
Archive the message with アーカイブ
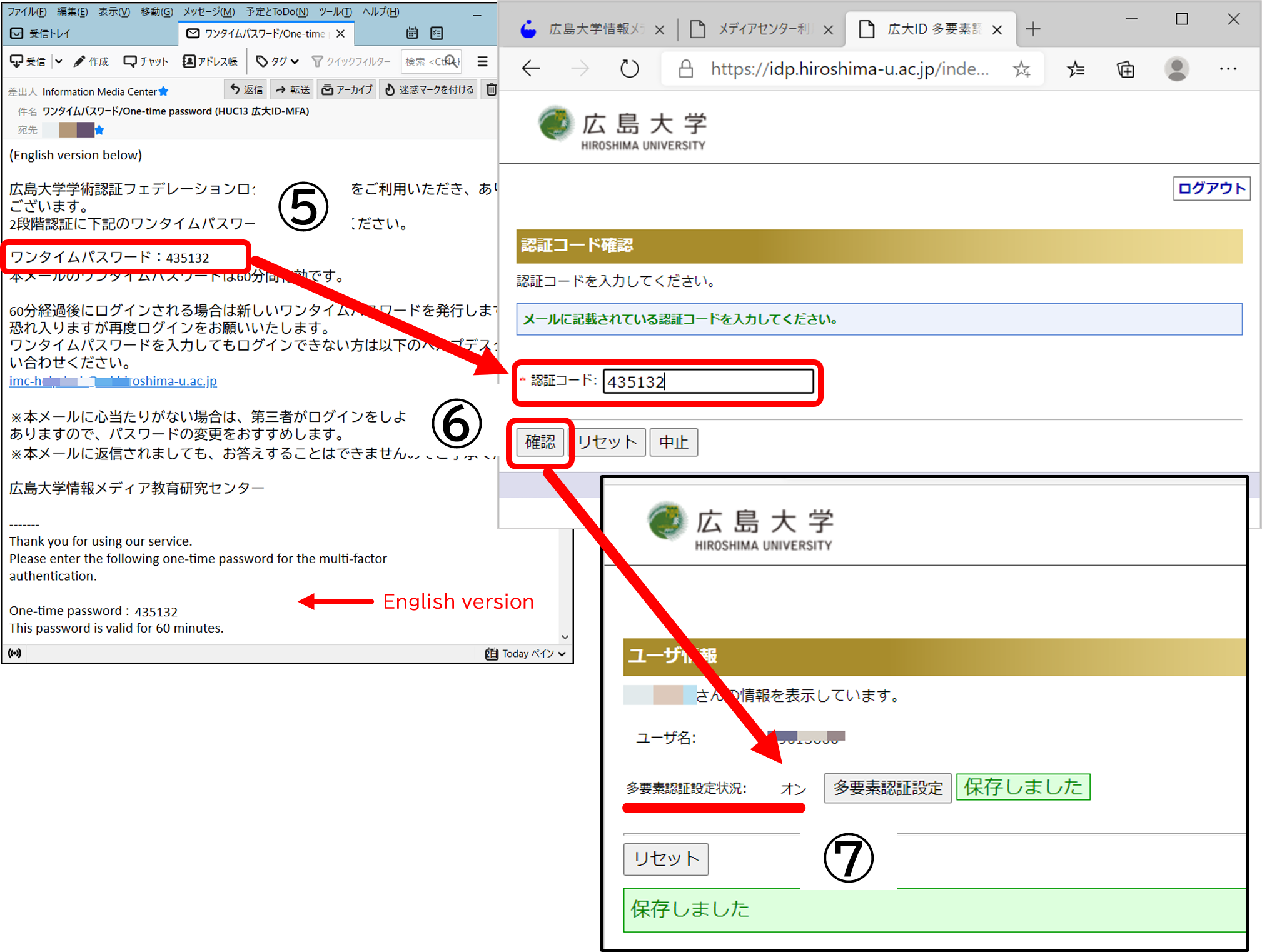pos(347,90)
